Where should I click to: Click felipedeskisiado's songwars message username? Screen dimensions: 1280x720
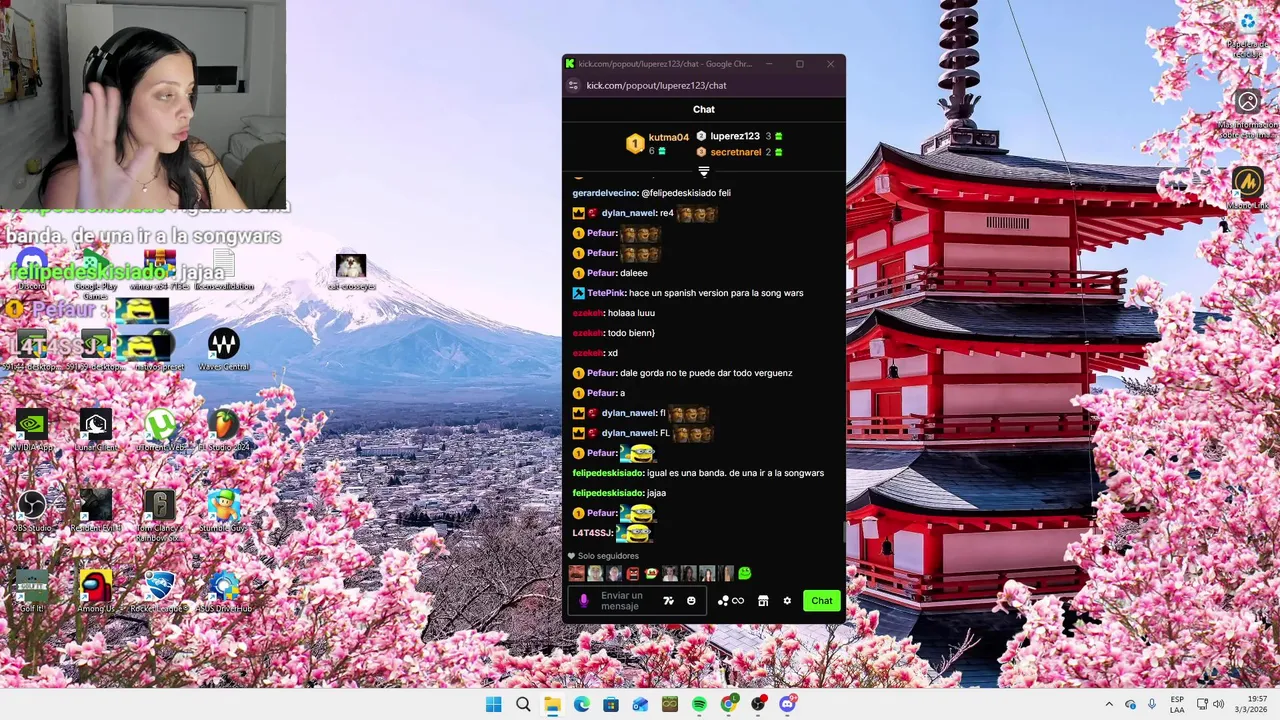[607, 473]
